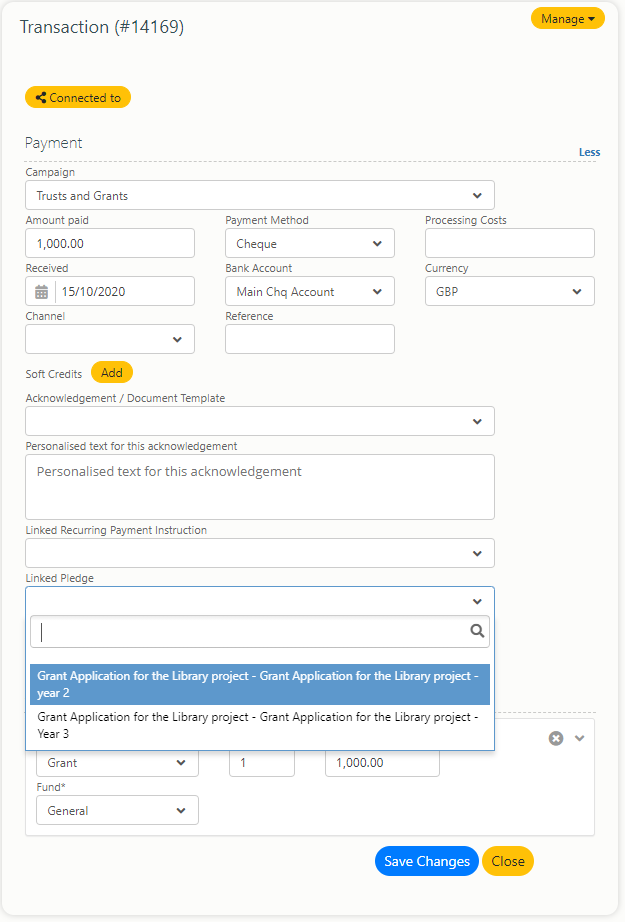
Task: Click the calendar icon beside Received date
Action: [41, 292]
